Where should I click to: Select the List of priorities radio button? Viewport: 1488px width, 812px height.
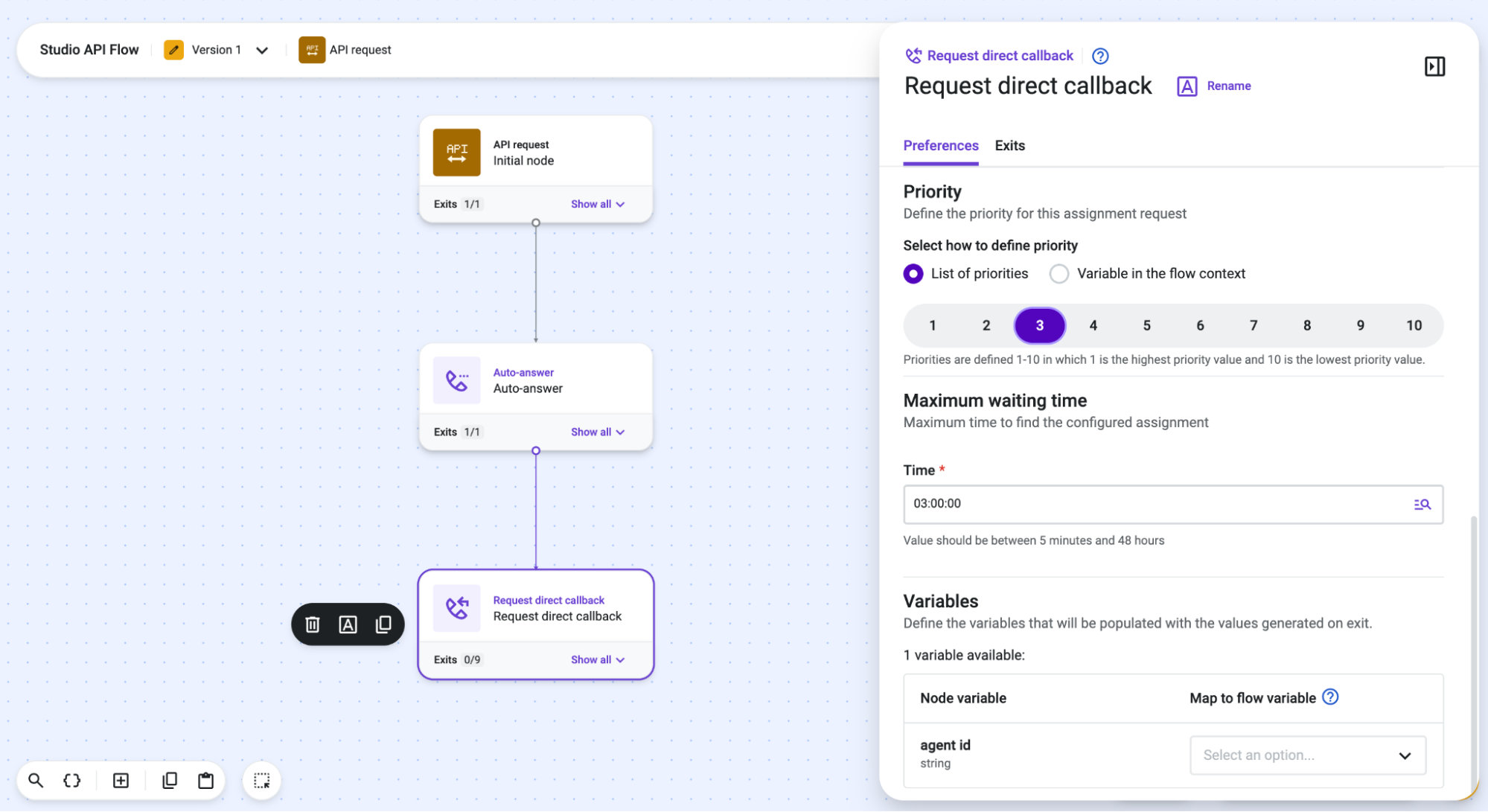913,274
